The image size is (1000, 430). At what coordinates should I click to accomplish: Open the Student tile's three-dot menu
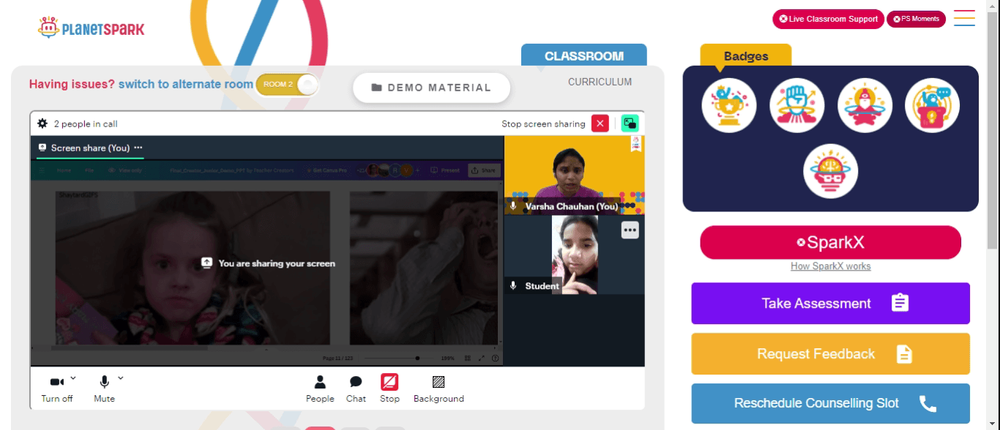[630, 230]
